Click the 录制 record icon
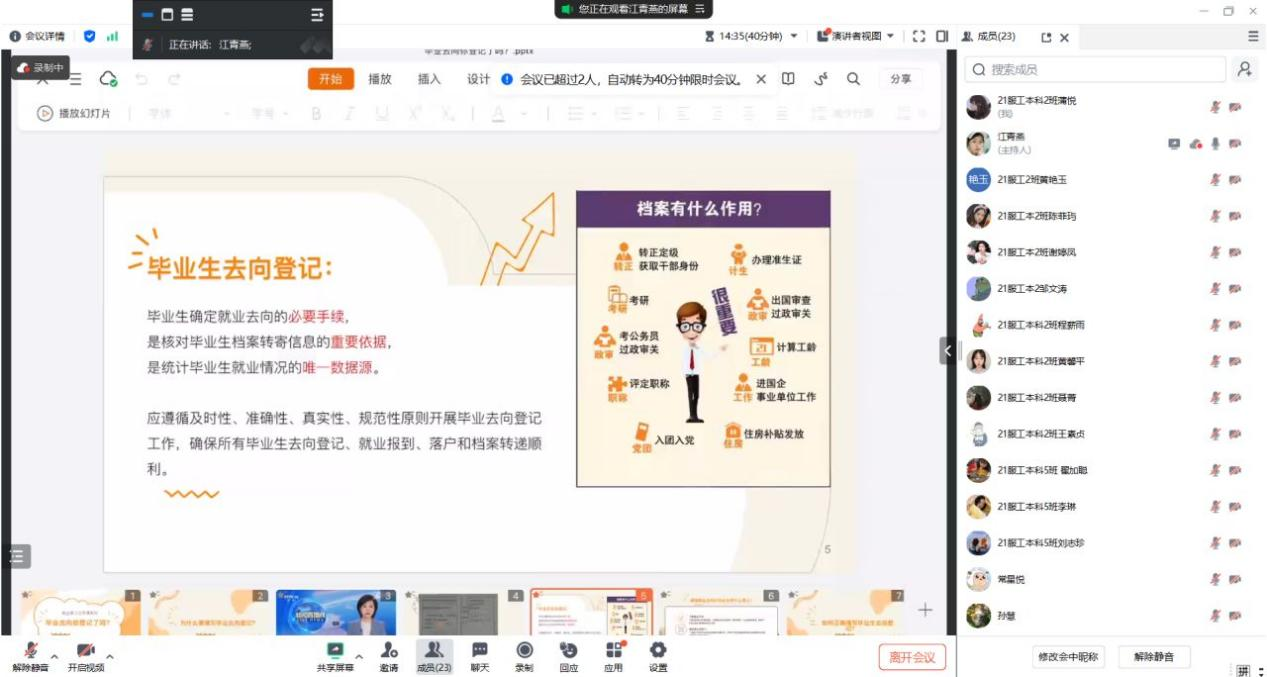Viewport: 1267px width, 677px height. click(x=524, y=652)
